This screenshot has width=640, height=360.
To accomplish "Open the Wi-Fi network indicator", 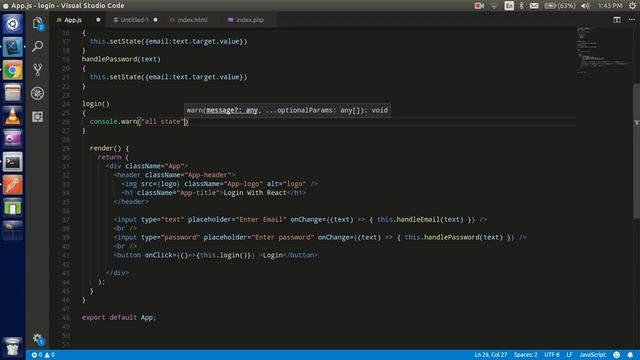I will [494, 6].
